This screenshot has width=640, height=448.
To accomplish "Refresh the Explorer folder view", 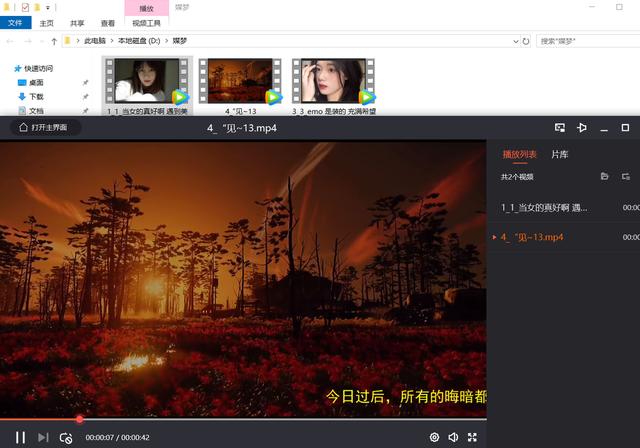I will 526,41.
